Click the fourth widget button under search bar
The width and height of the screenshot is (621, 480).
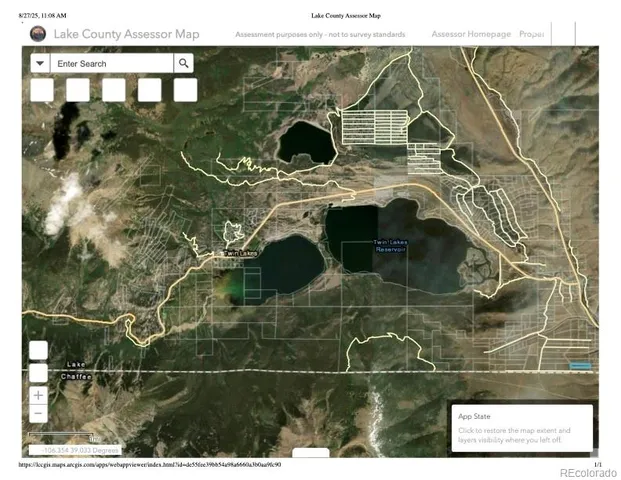point(150,90)
